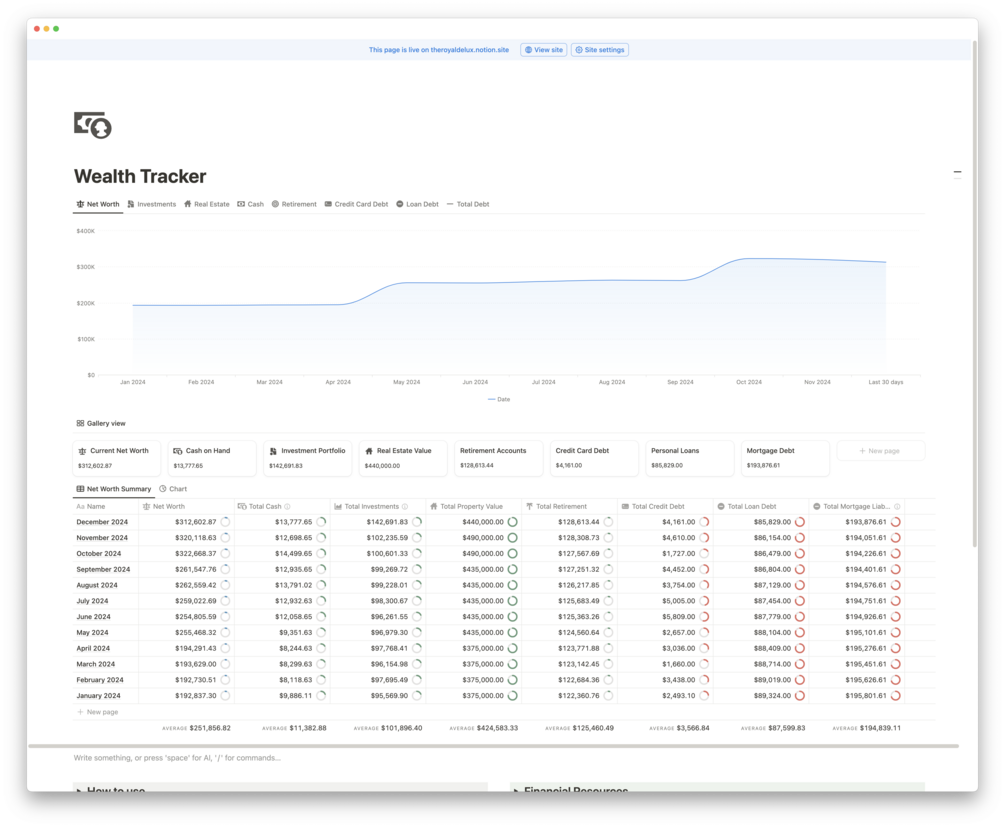Viewport: 1005px width, 827px height.
Task: Click the table icon beside Net Worth Summary
Action: [81, 488]
